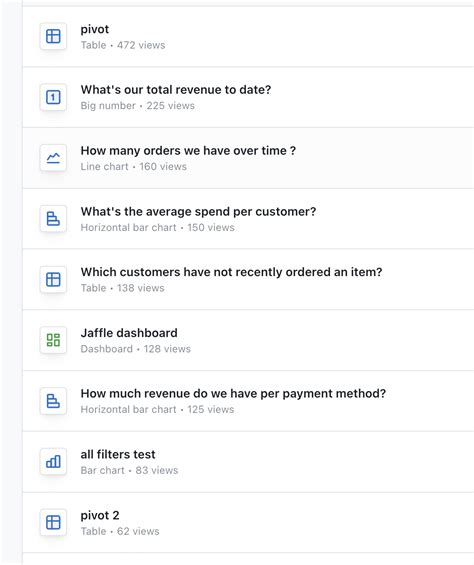Click the table icon beside pivot 2
The image size is (474, 565).
click(53, 522)
